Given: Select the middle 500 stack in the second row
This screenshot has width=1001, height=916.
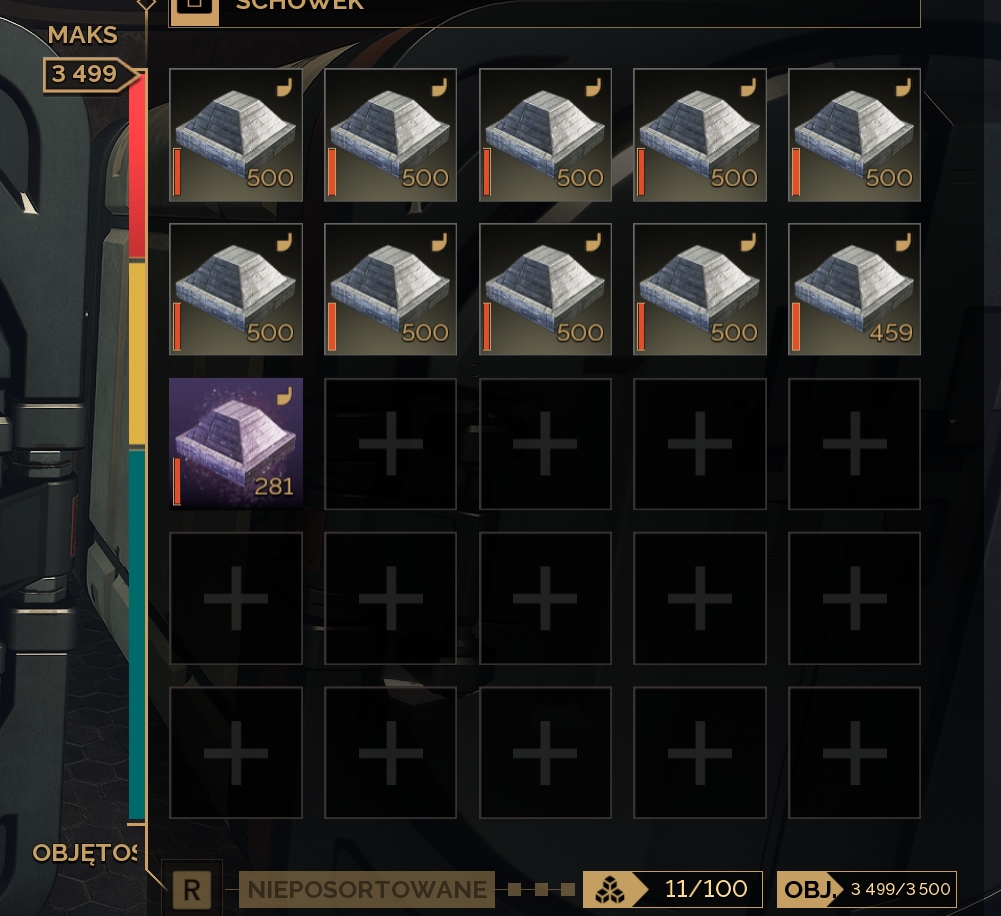Looking at the screenshot, I should click(545, 289).
